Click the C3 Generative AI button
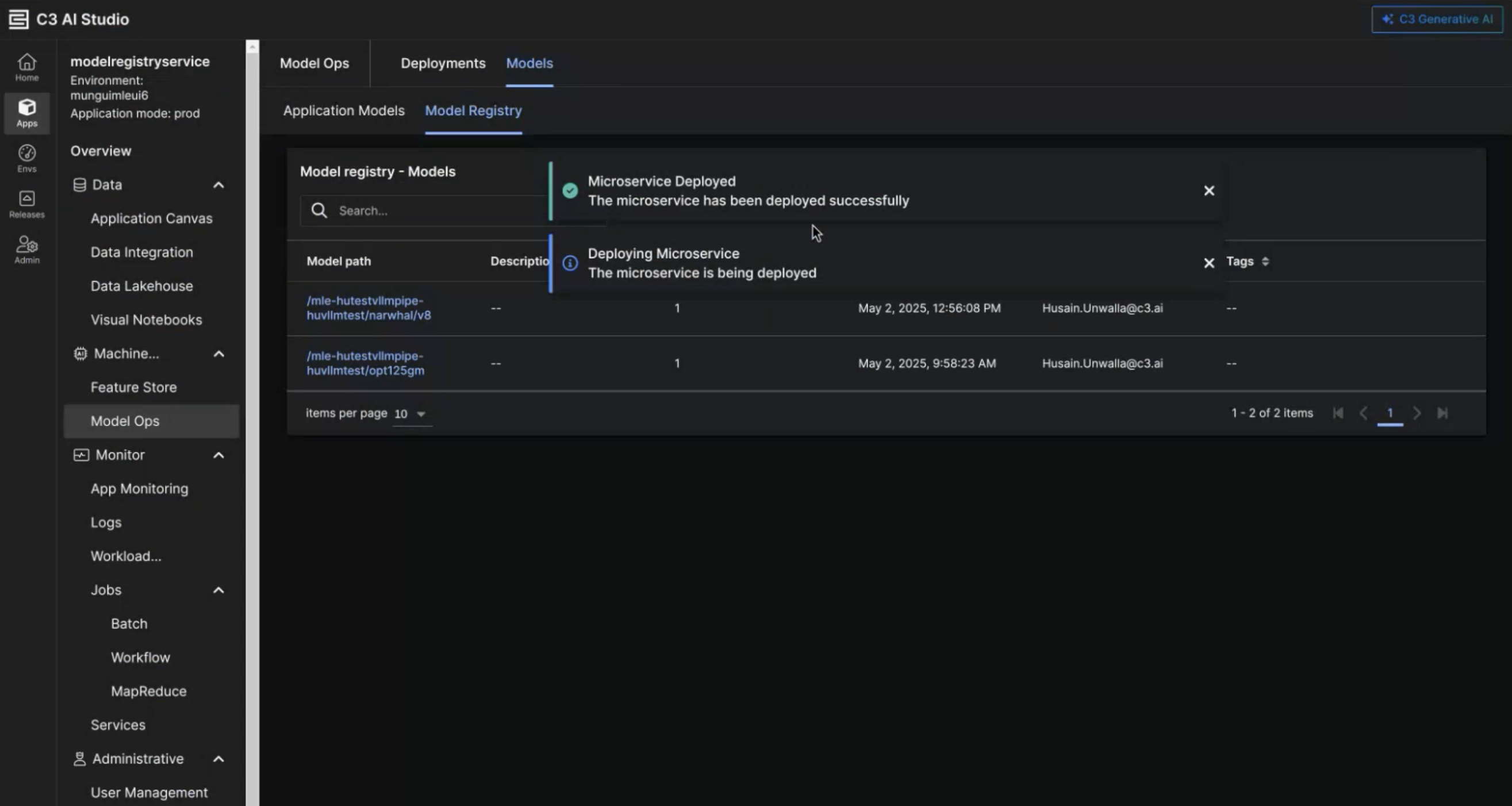The image size is (1512, 806). [x=1436, y=20]
